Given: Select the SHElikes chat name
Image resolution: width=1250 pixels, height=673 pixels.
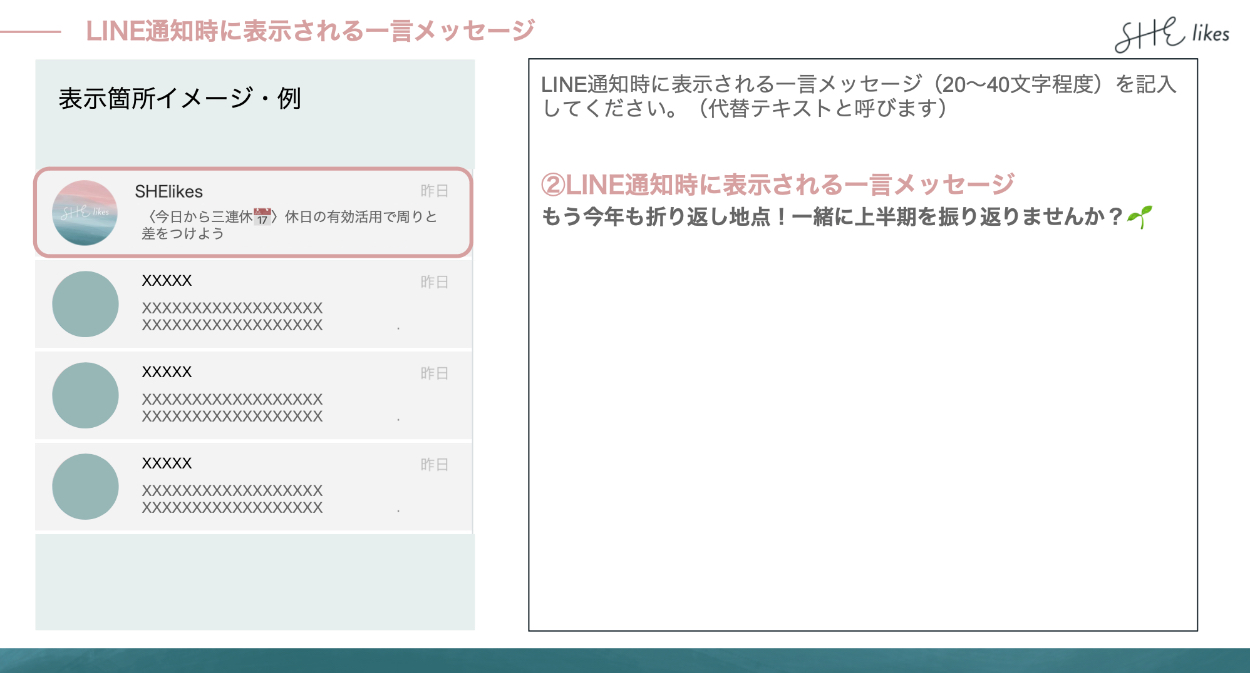Looking at the screenshot, I should [168, 192].
